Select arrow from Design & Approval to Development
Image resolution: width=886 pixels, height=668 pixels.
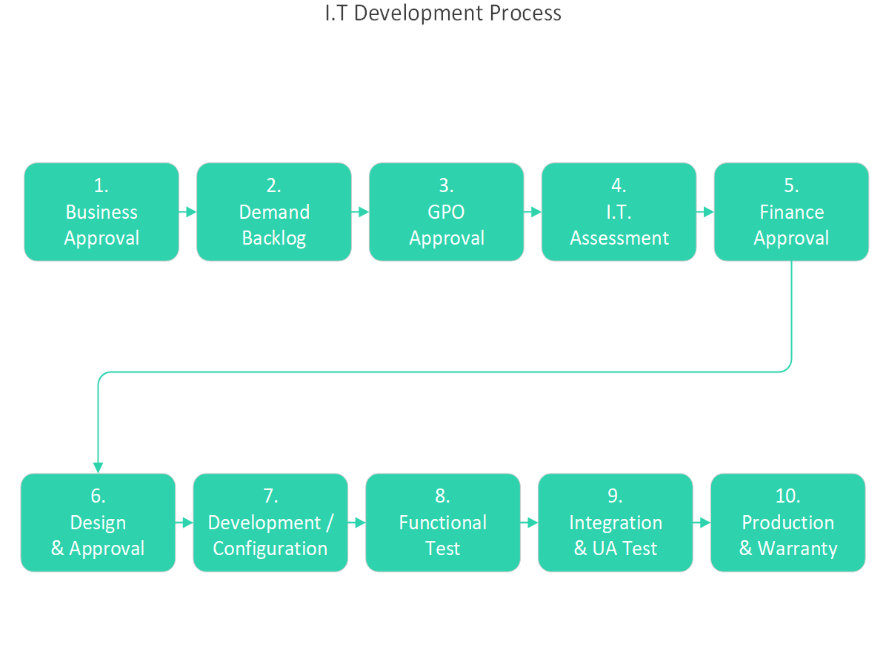tap(184, 522)
